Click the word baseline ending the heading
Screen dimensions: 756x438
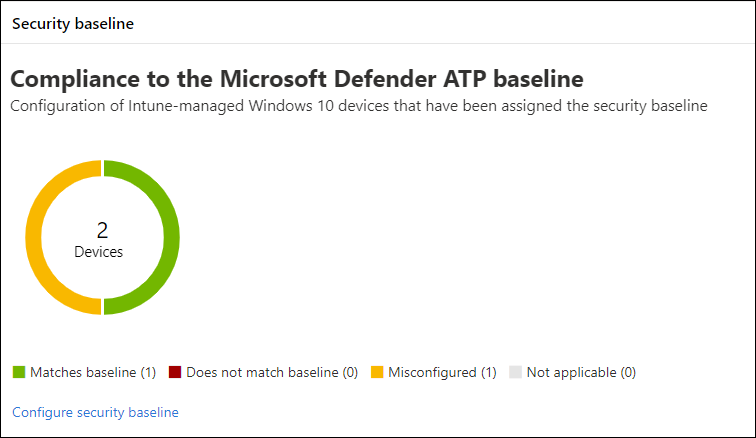click(x=533, y=78)
